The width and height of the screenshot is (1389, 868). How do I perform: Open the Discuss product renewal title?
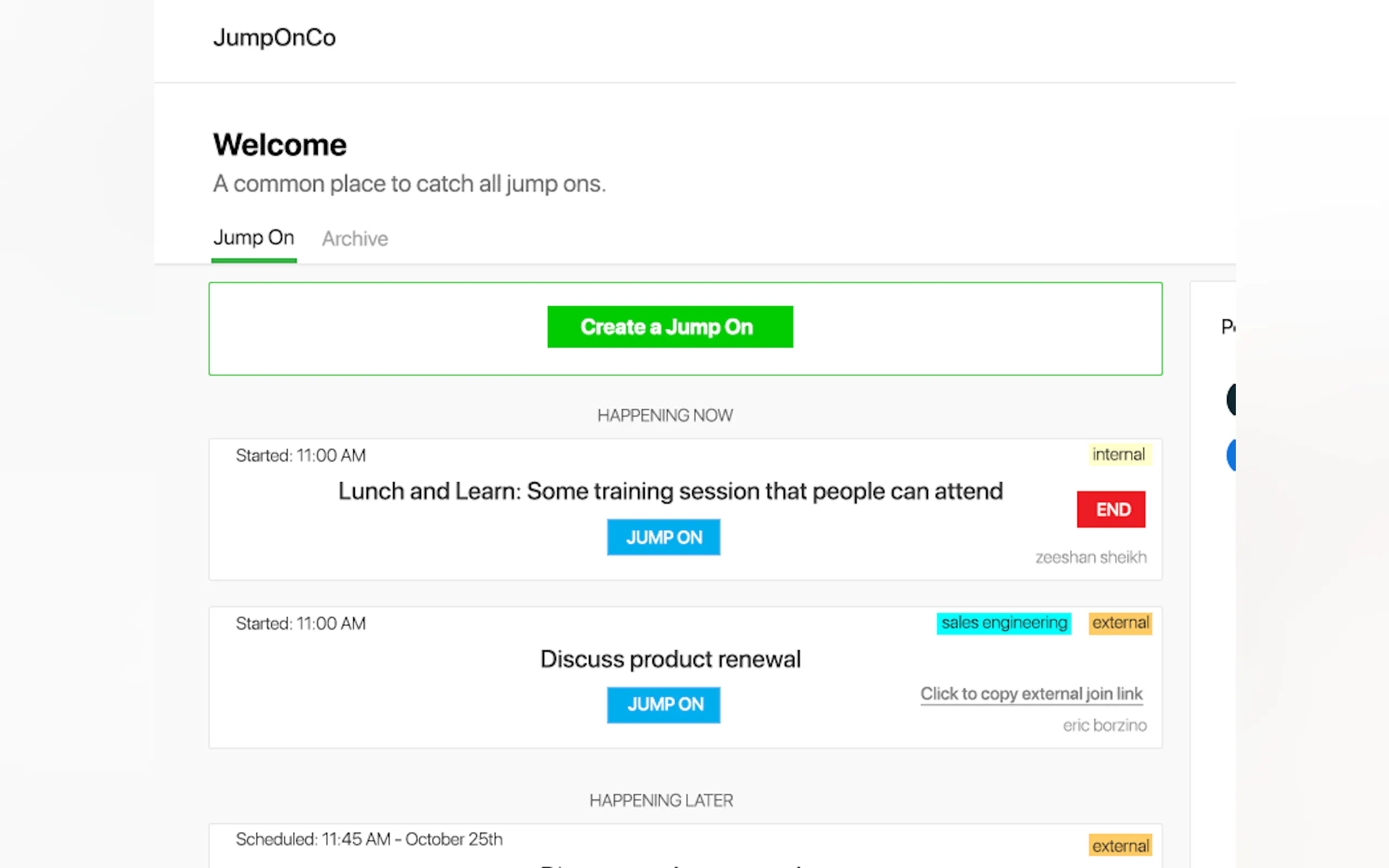pos(670,659)
